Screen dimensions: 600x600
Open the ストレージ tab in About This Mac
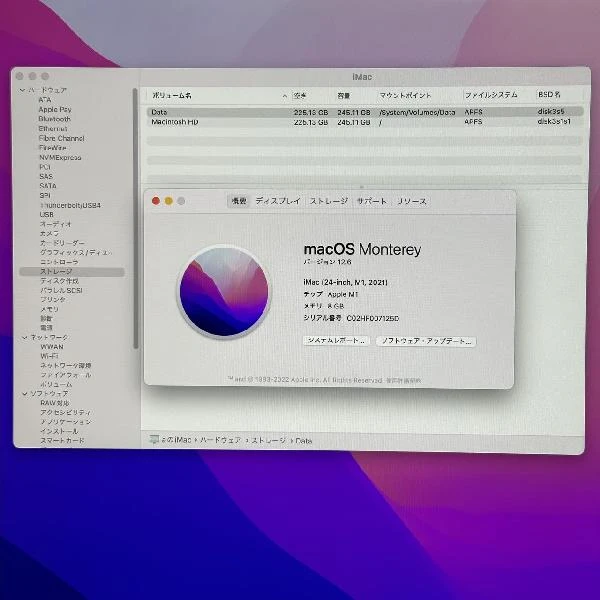[x=329, y=201]
